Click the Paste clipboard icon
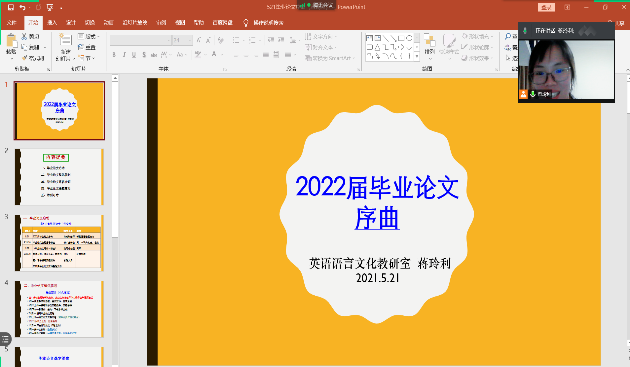This screenshot has height=367, width=630. 11,41
